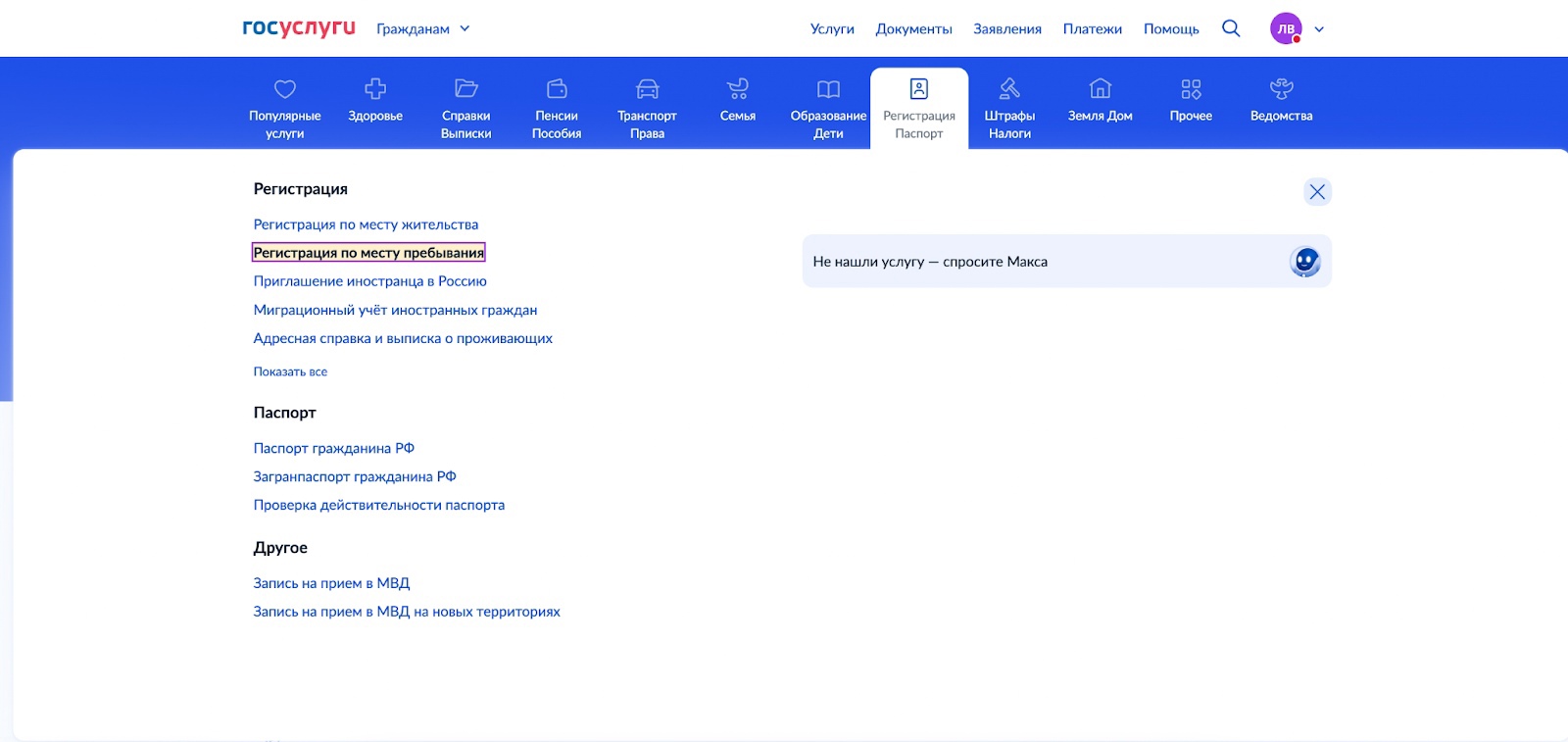This screenshot has width=1568, height=742.
Task: Open Транспорт Права car category
Action: pyautogui.click(x=647, y=108)
